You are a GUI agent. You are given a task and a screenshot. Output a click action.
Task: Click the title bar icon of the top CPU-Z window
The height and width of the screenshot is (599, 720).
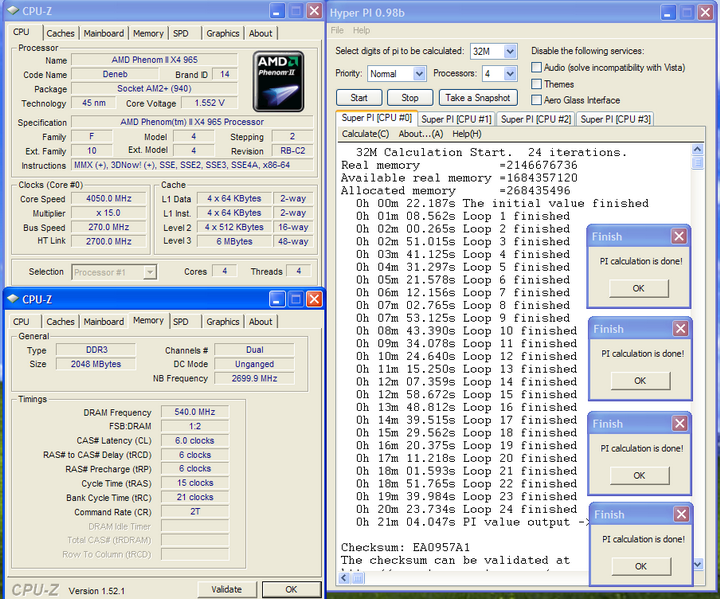pyautogui.click(x=11, y=12)
